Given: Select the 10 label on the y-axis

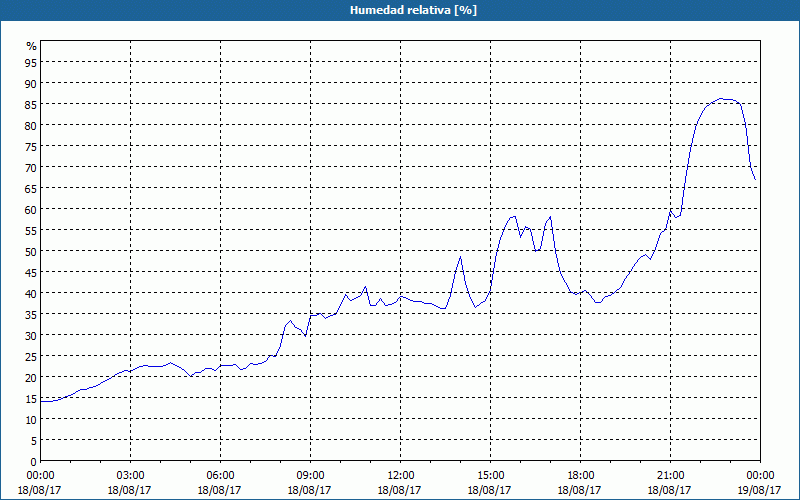Looking at the screenshot, I should [x=32, y=419].
